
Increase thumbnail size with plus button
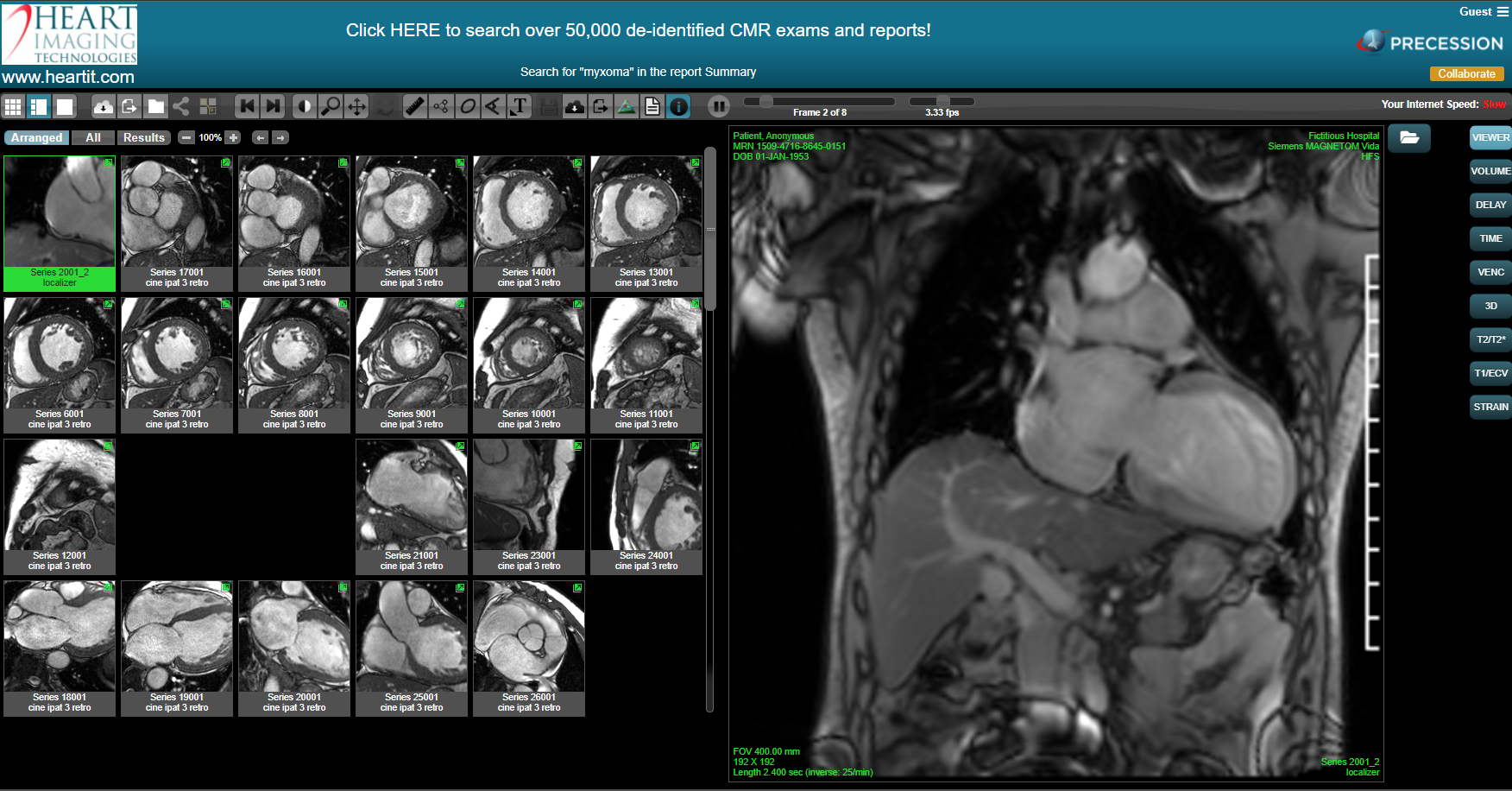pos(233,137)
